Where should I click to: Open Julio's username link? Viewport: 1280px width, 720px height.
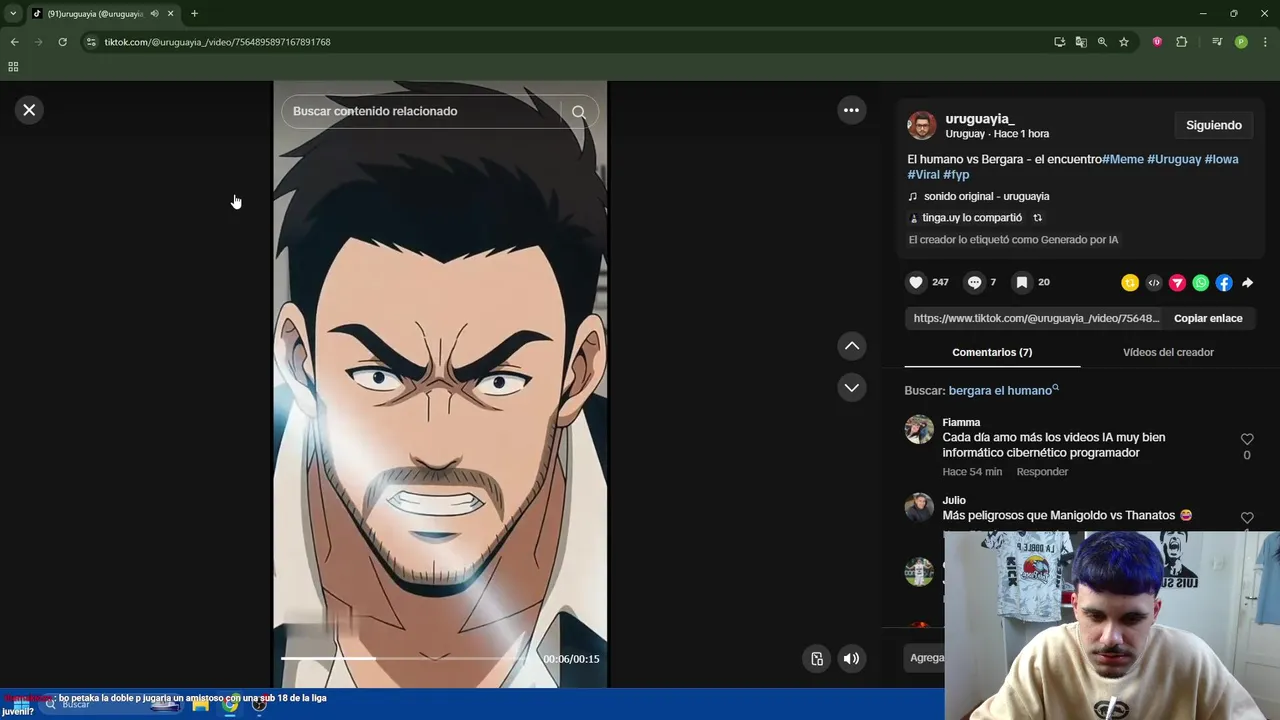point(954,500)
